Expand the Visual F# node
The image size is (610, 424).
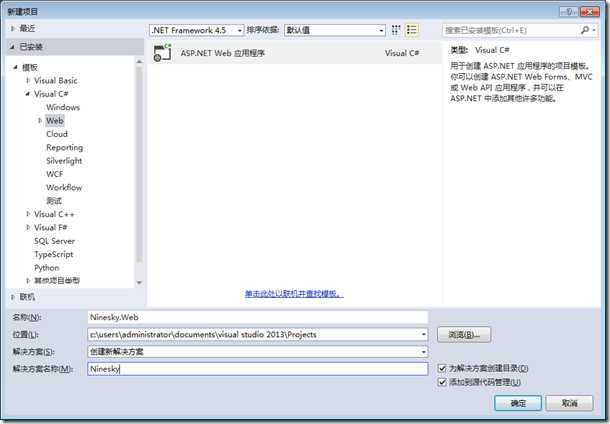tap(28, 227)
